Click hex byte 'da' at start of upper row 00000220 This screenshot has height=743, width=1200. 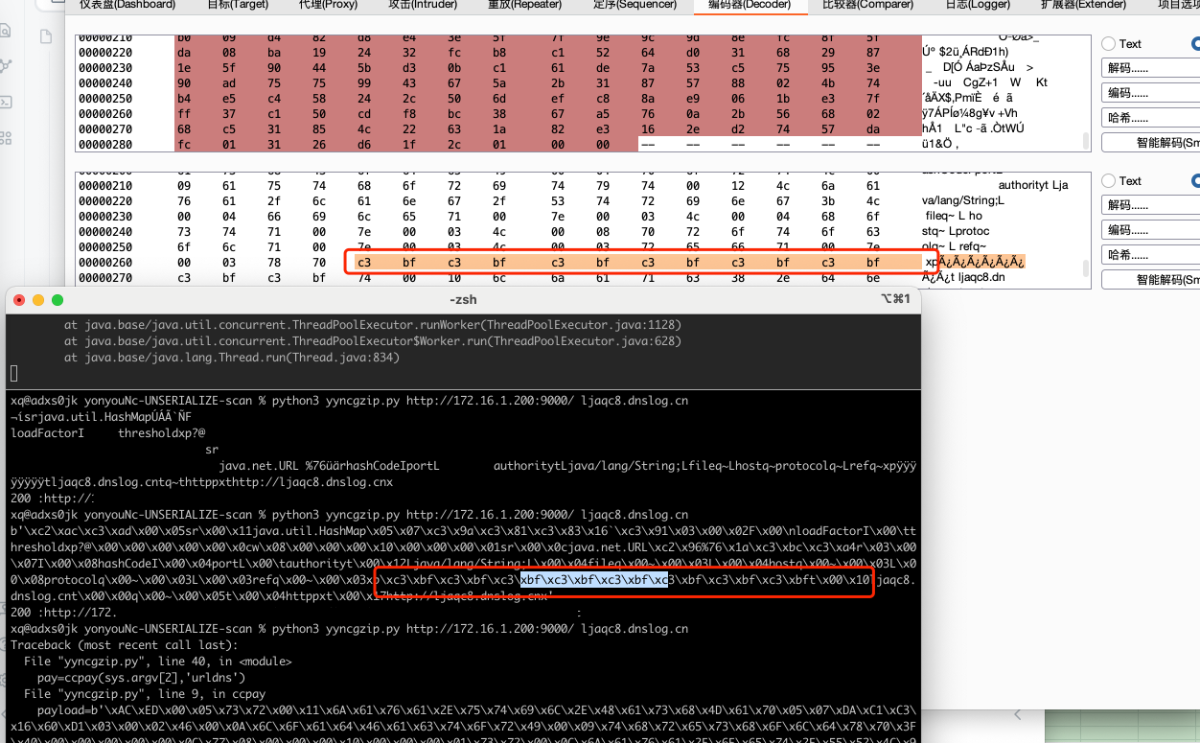[x=184, y=52]
